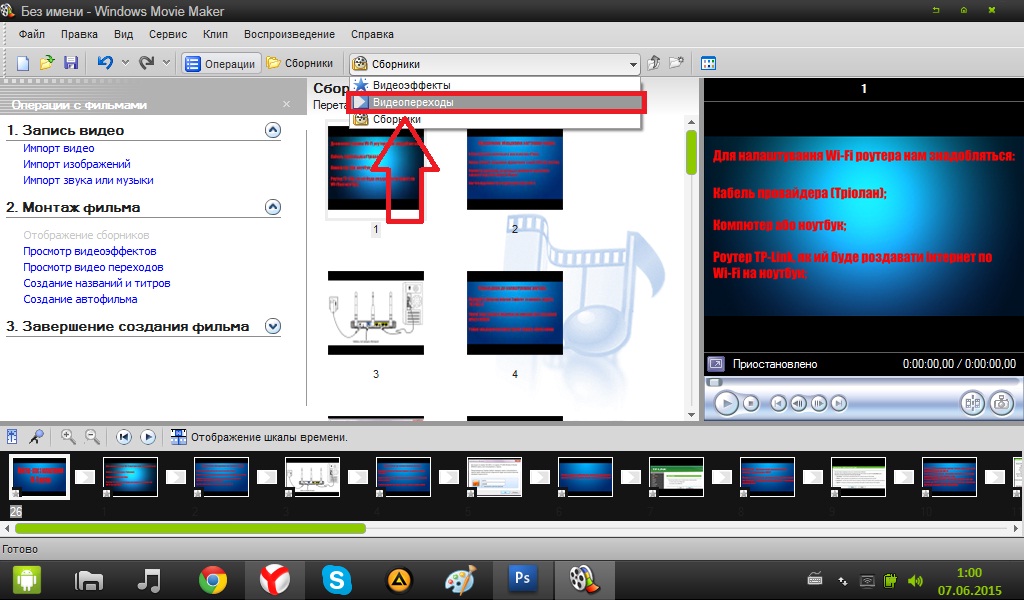The width and height of the screenshot is (1024, 600).
Task: Close the Операции с фильмами pane
Action: 287,104
